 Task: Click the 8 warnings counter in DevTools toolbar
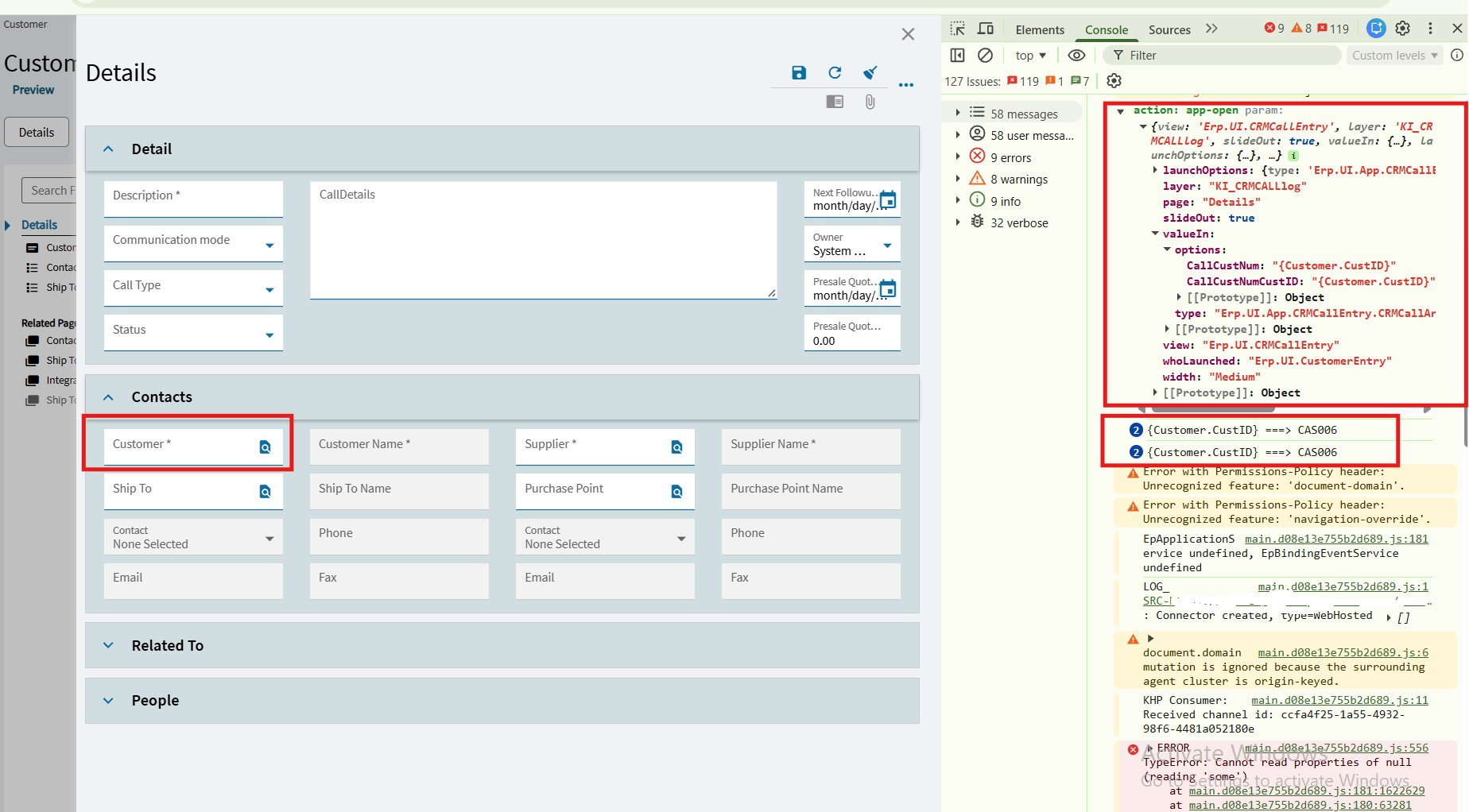coord(1301,29)
